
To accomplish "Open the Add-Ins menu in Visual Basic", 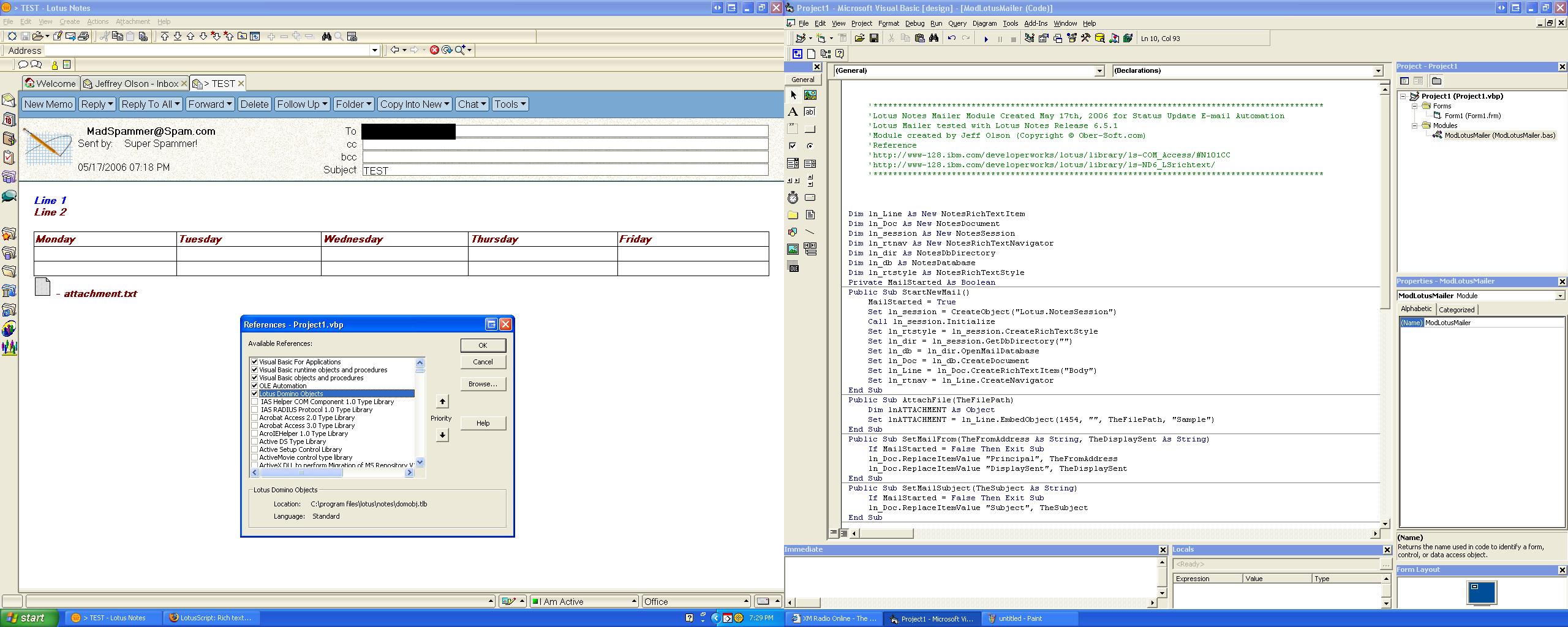I will pos(1035,23).
